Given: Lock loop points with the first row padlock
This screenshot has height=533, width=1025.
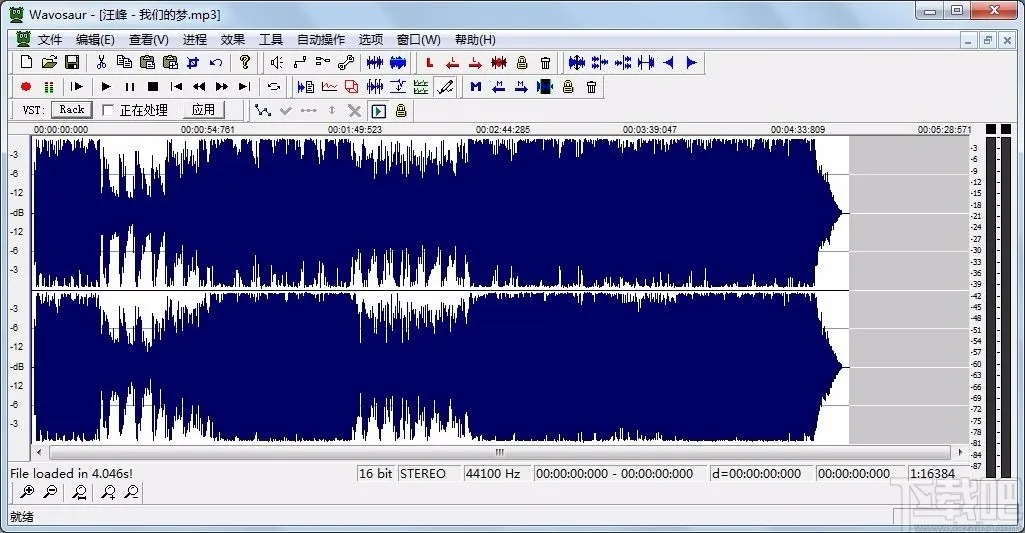Looking at the screenshot, I should 522,63.
